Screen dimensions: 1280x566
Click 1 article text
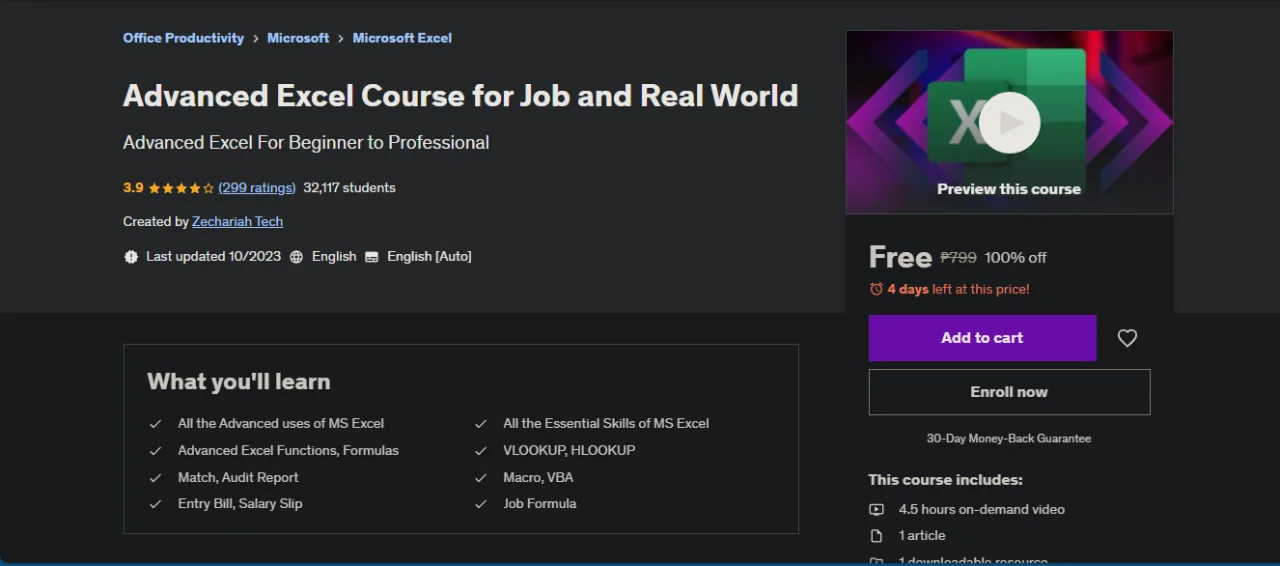(921, 535)
